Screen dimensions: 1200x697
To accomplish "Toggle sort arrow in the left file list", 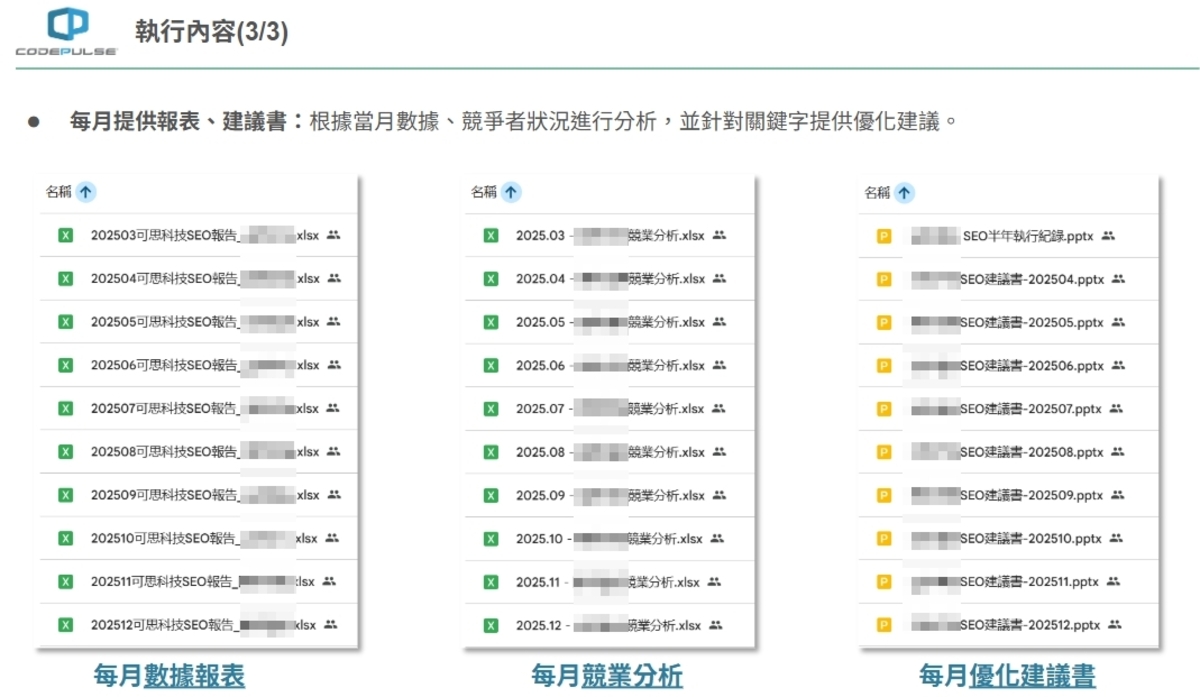I will tap(85, 192).
